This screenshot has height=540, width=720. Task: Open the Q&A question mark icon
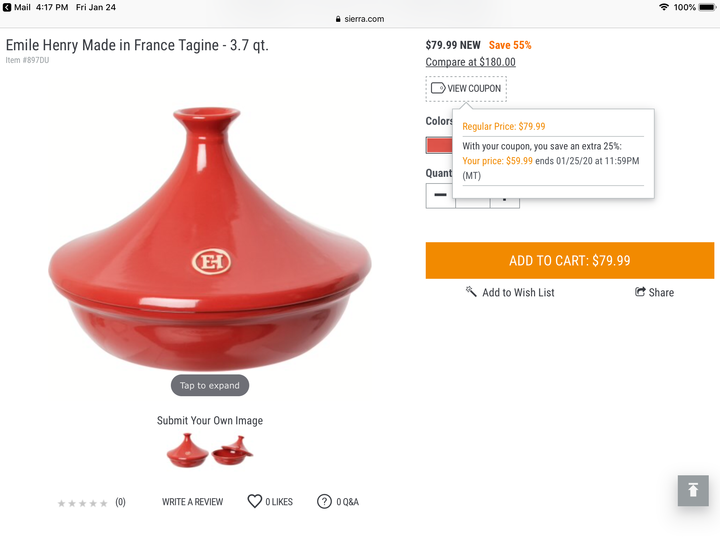[324, 501]
